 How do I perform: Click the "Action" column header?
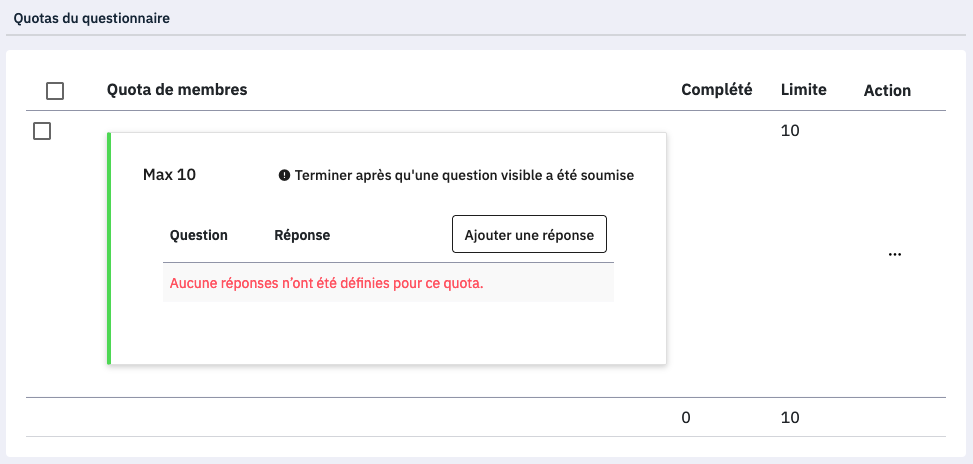point(887,90)
